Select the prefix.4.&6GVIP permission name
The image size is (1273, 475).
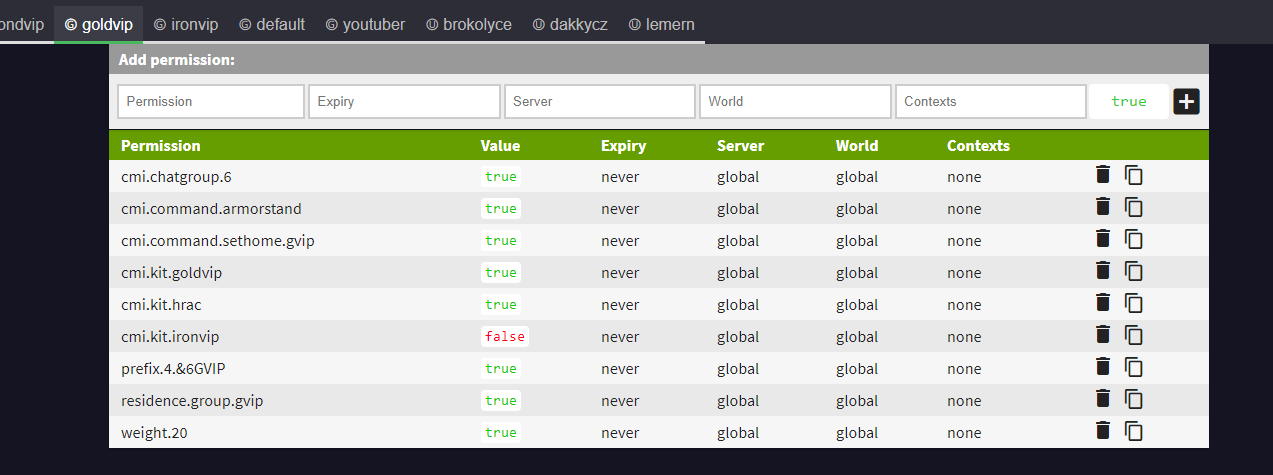pyautogui.click(x=173, y=369)
